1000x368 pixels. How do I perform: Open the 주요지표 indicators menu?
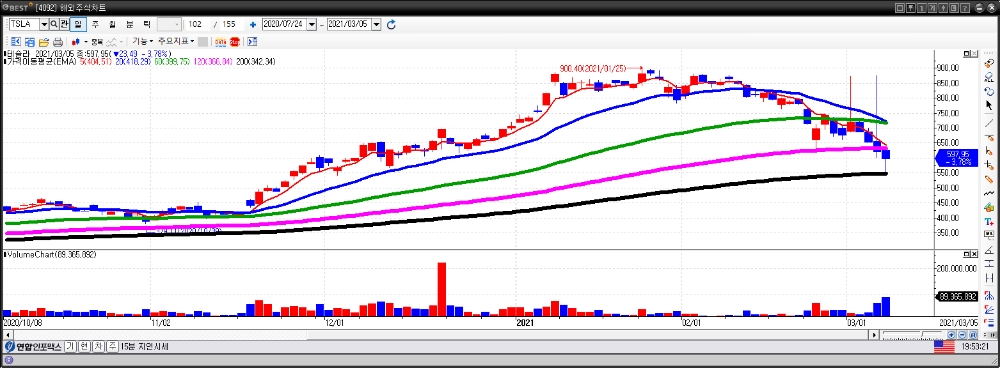[x=177, y=41]
